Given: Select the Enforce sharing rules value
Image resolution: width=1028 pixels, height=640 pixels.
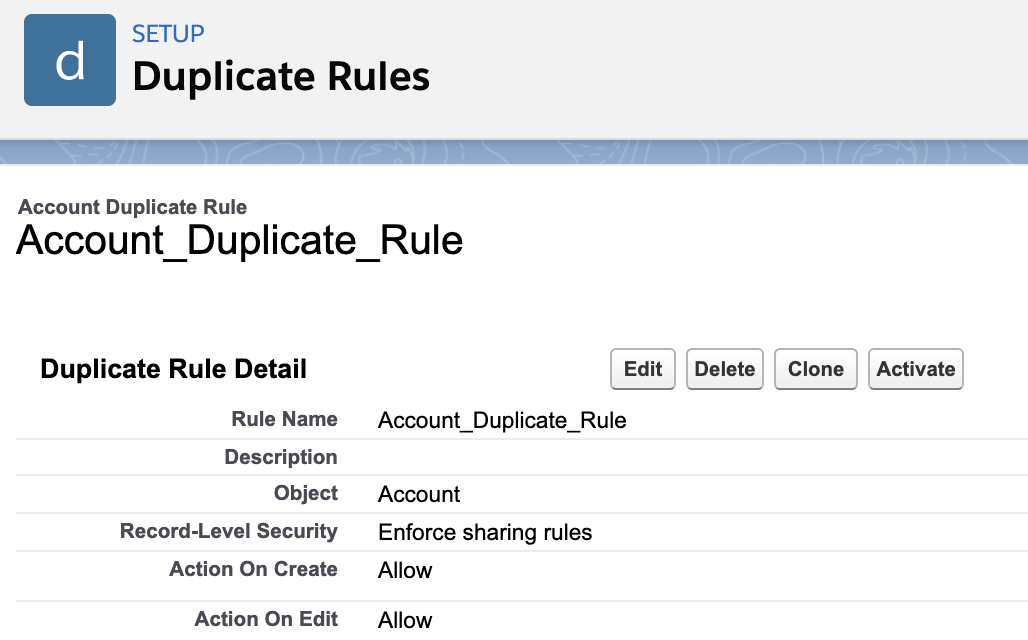Looking at the screenshot, I should point(485,533).
